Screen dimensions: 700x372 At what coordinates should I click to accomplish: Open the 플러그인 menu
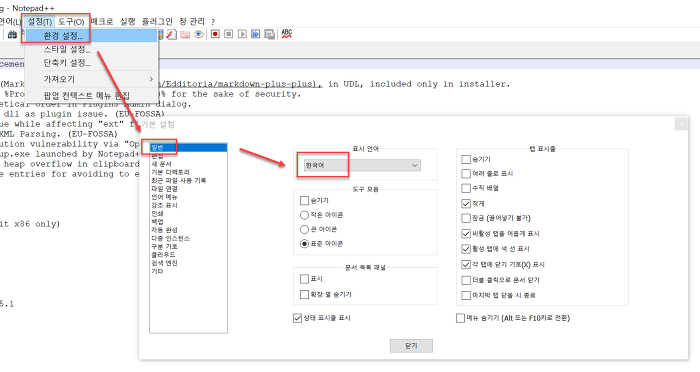pyautogui.click(x=157, y=21)
